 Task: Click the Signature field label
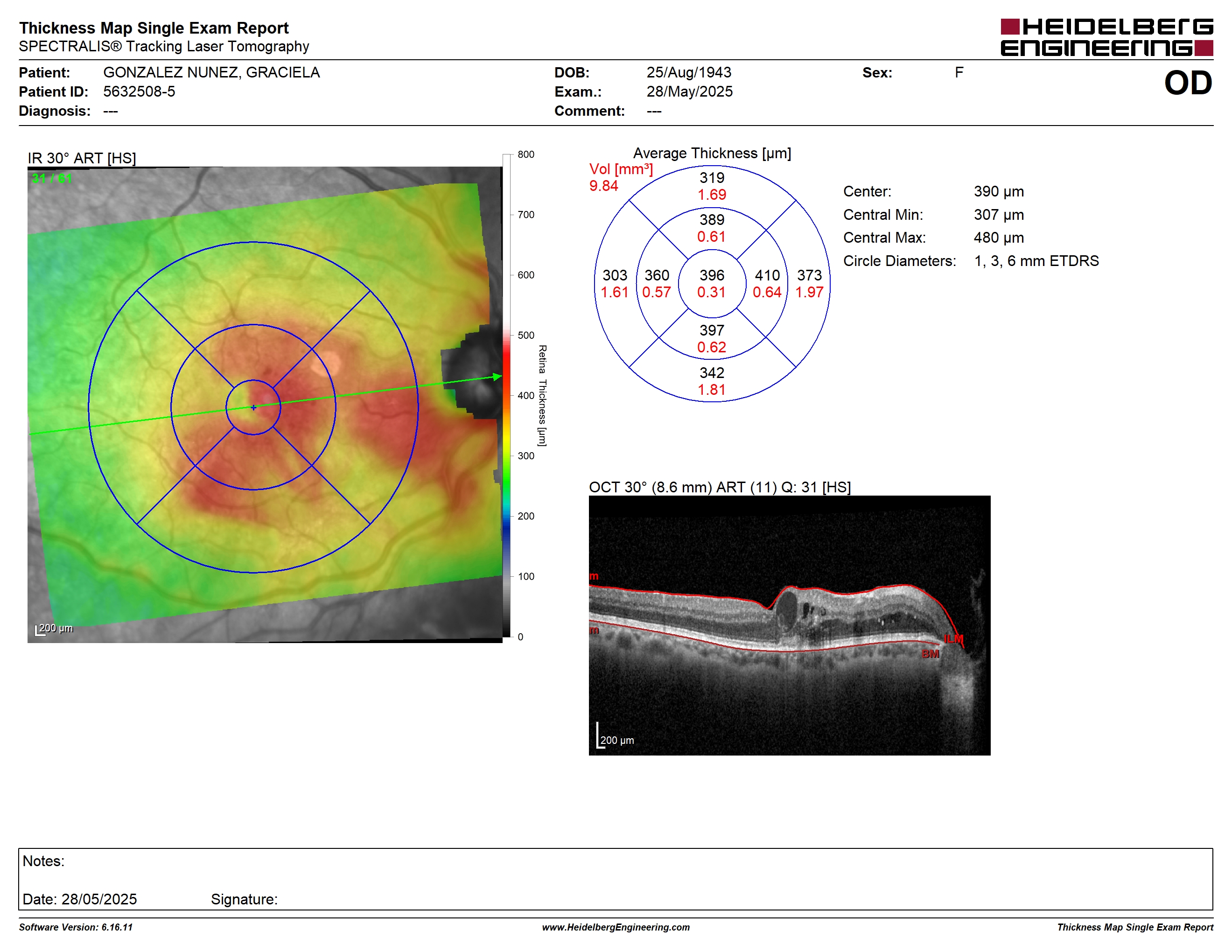tap(244, 899)
